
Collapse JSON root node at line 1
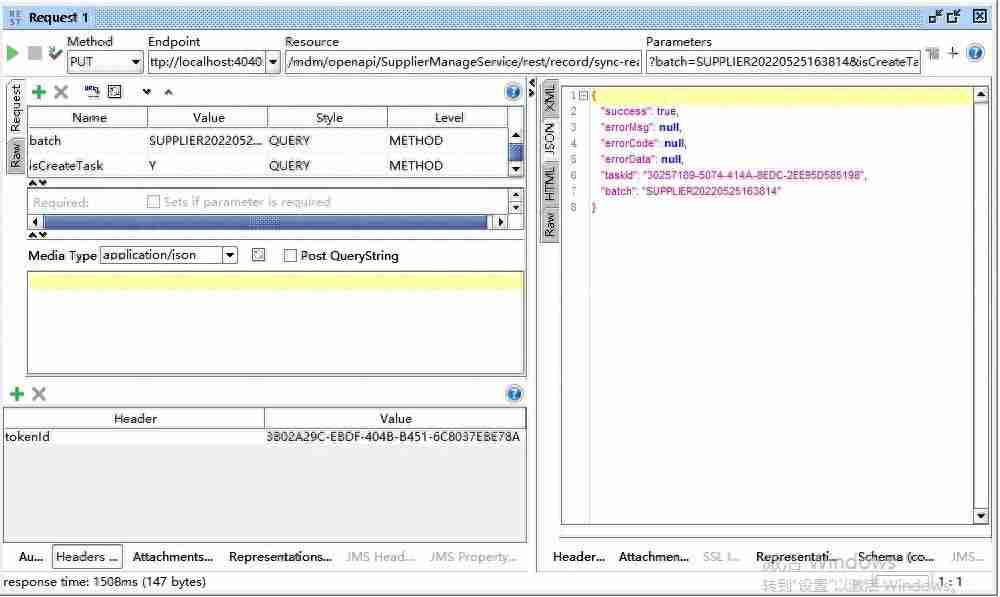coord(583,96)
